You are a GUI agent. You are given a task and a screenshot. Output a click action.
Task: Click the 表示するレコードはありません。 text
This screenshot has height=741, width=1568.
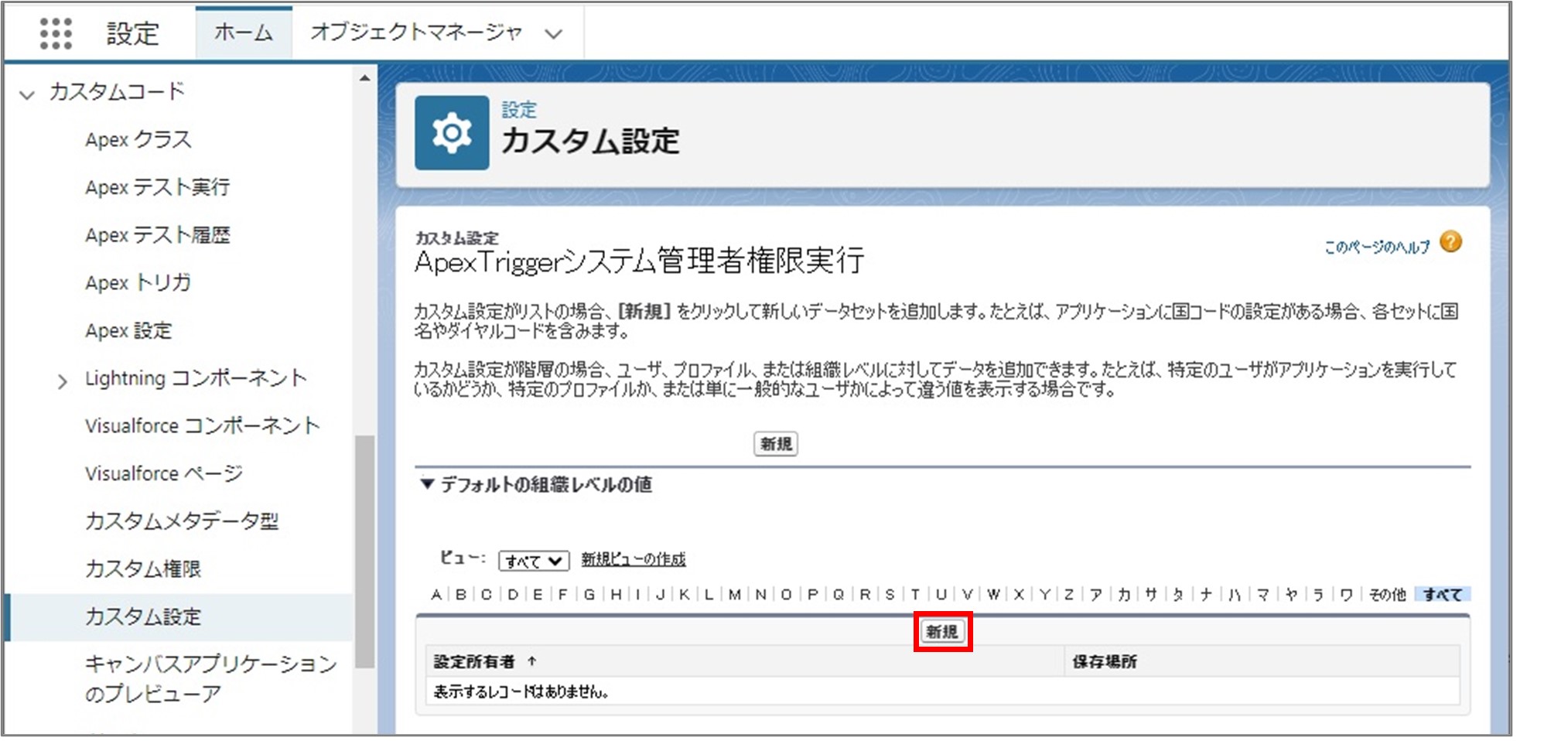point(521,692)
